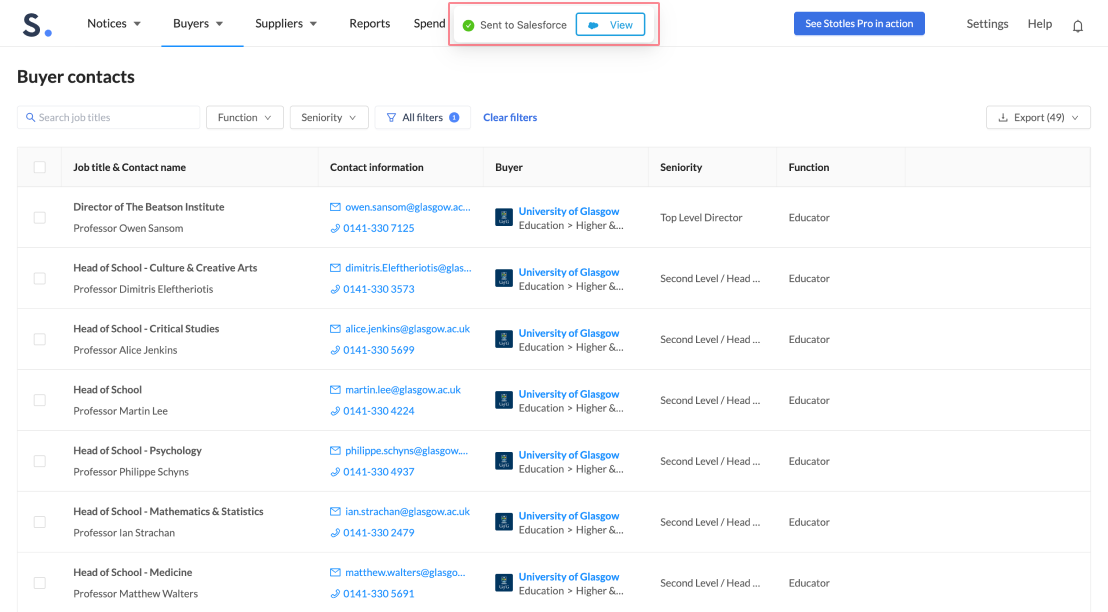Click Director of The Beatson Institute title
1108x612 pixels.
tap(148, 207)
